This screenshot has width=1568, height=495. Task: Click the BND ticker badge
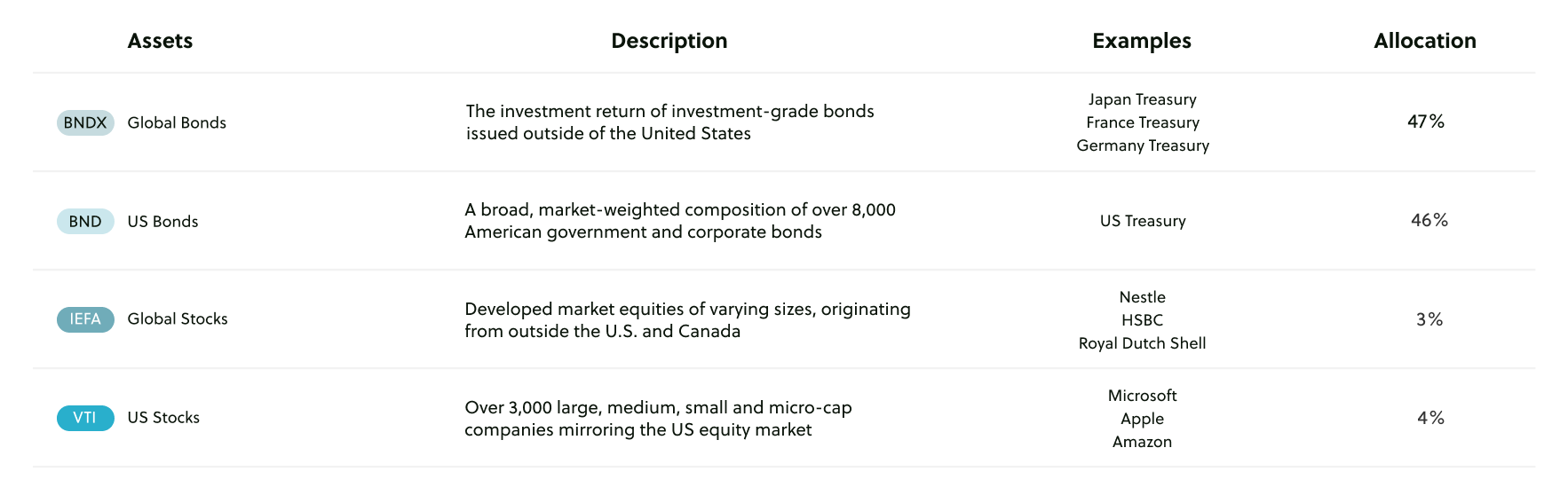coord(85,221)
